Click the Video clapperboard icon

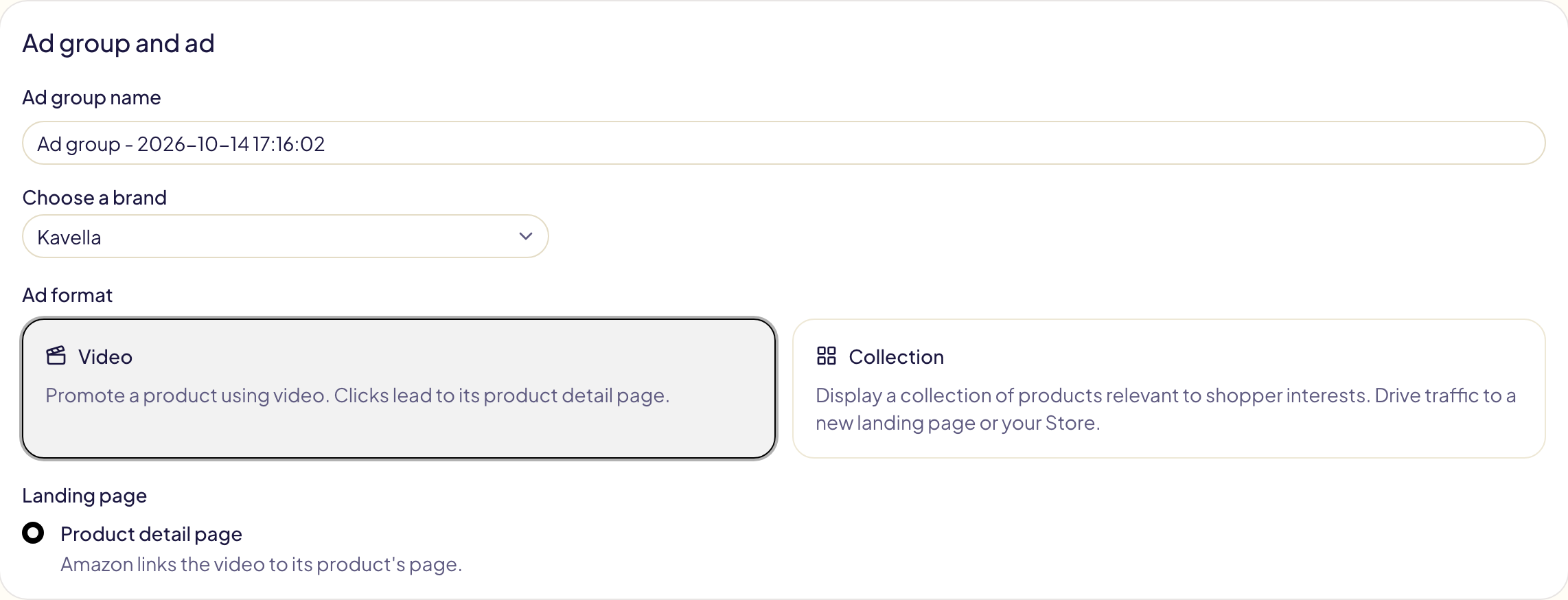point(56,356)
